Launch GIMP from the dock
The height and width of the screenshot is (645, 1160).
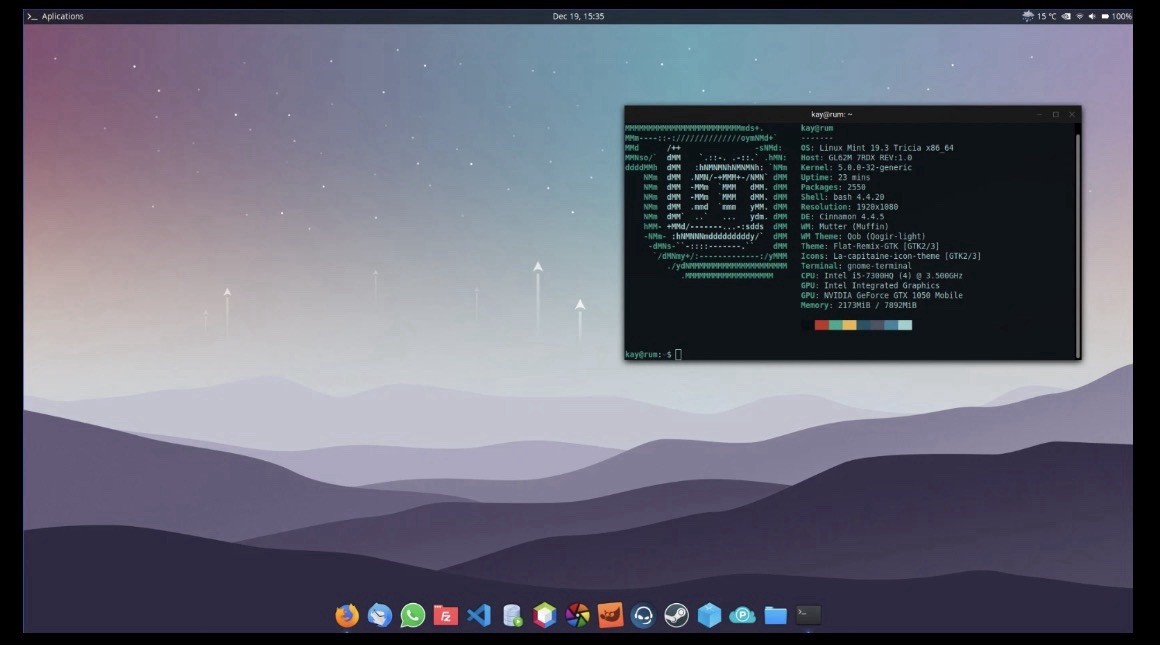click(x=610, y=615)
